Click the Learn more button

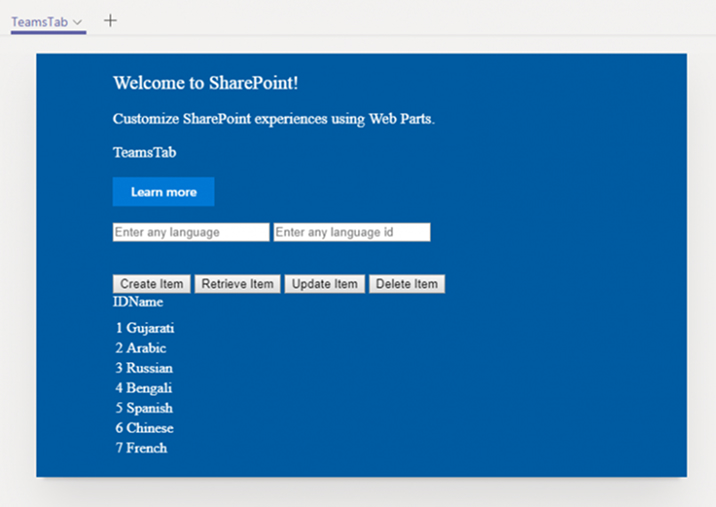pos(163,192)
